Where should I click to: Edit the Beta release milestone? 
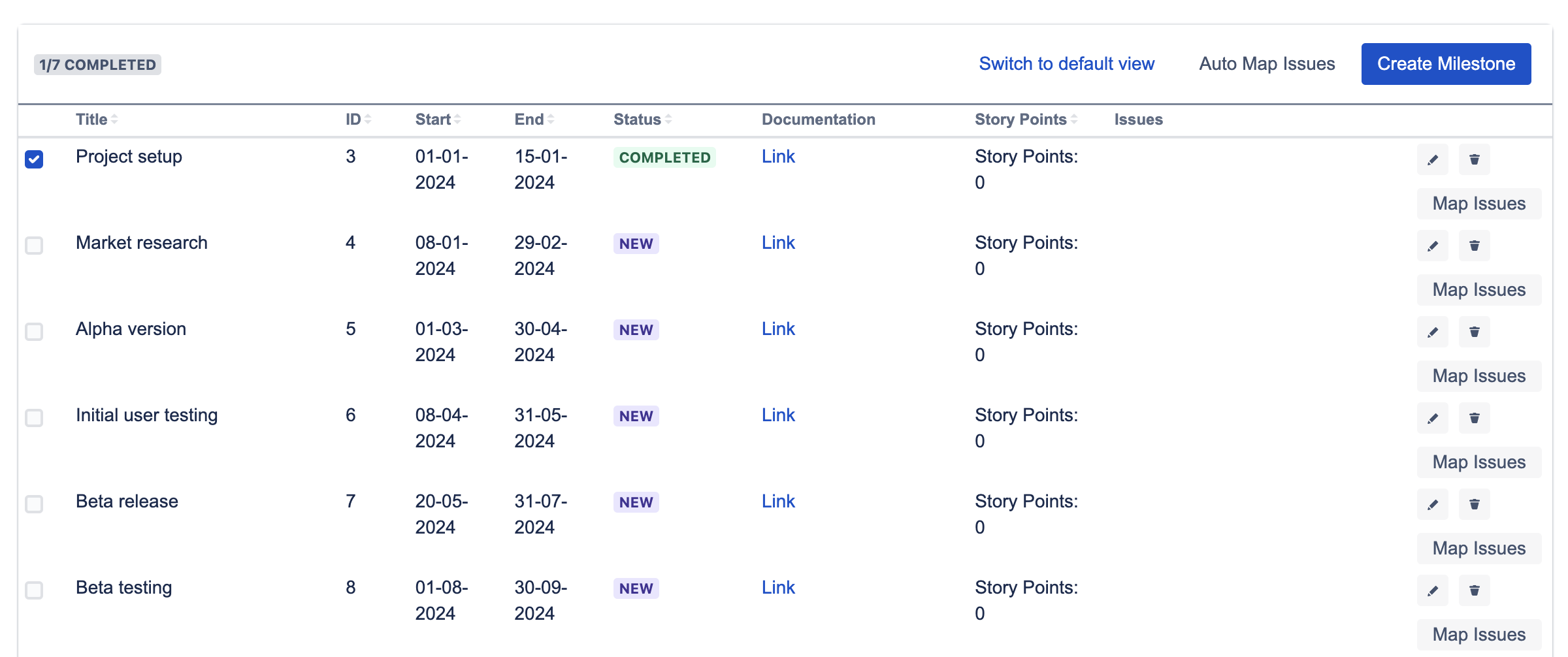pyautogui.click(x=1432, y=504)
